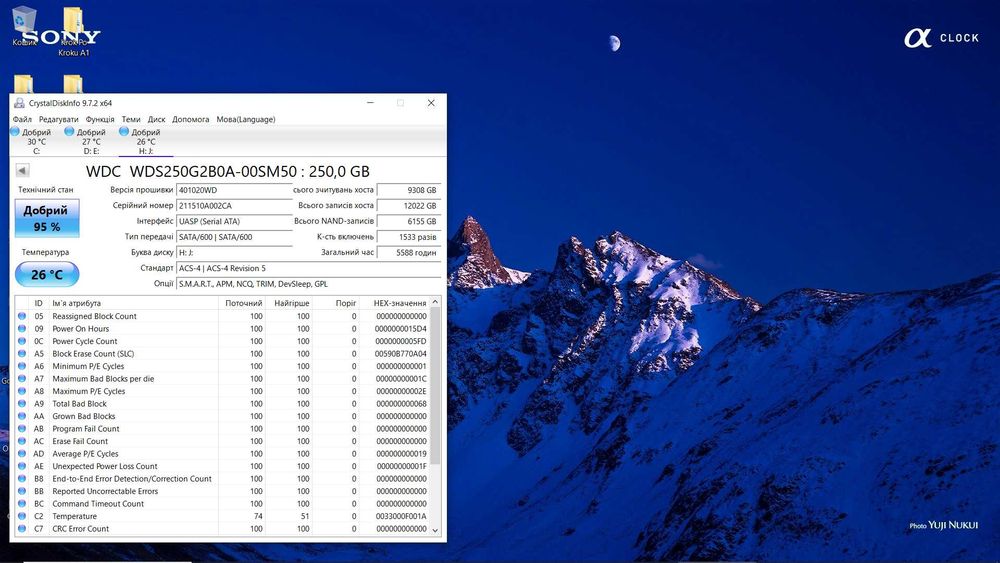Click the Поріг column header
The image size is (1000, 563).
pyautogui.click(x=336, y=303)
